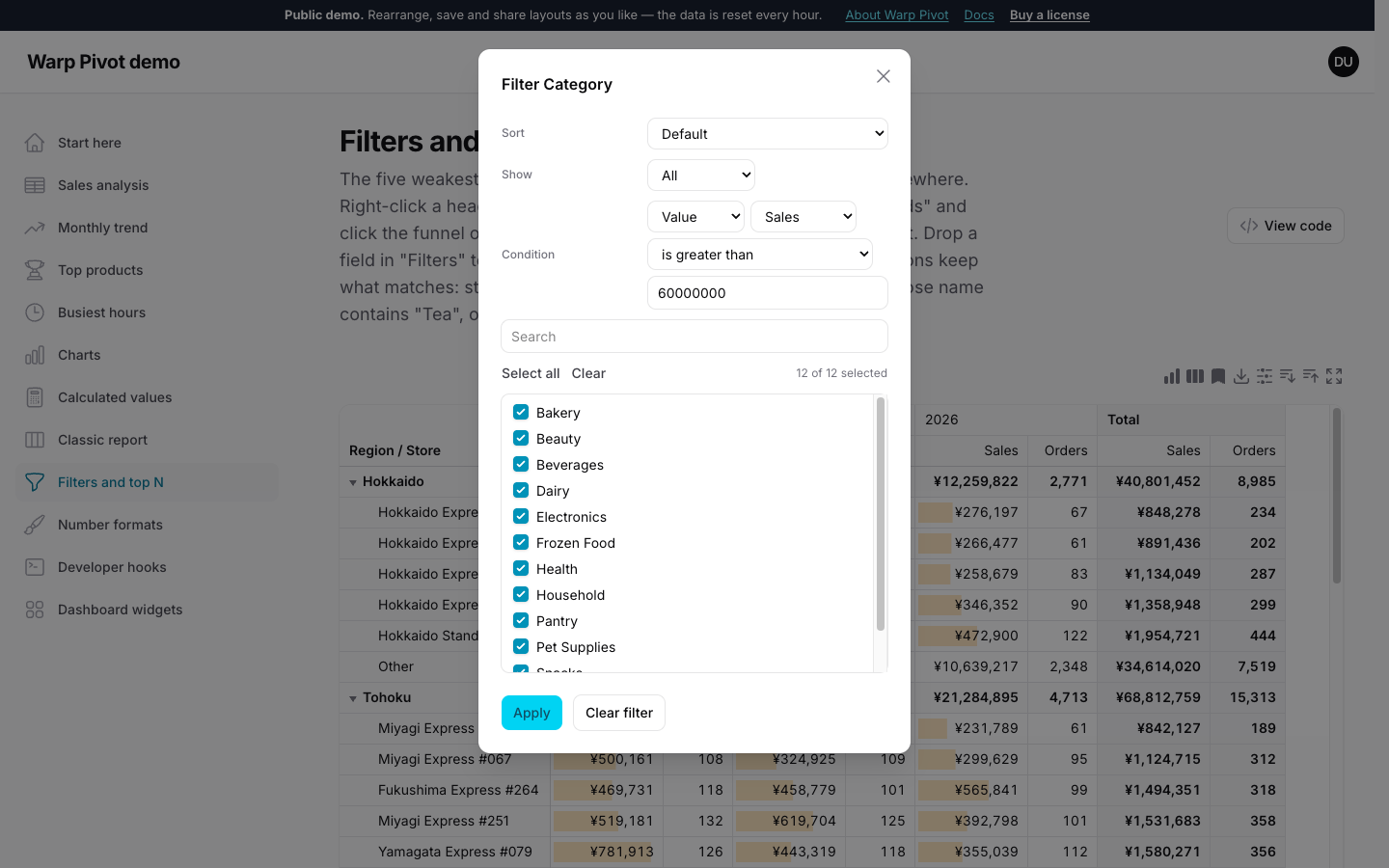This screenshot has width=1389, height=868.
Task: Click the funnel icon beside Filters and top N
Action: 35,482
